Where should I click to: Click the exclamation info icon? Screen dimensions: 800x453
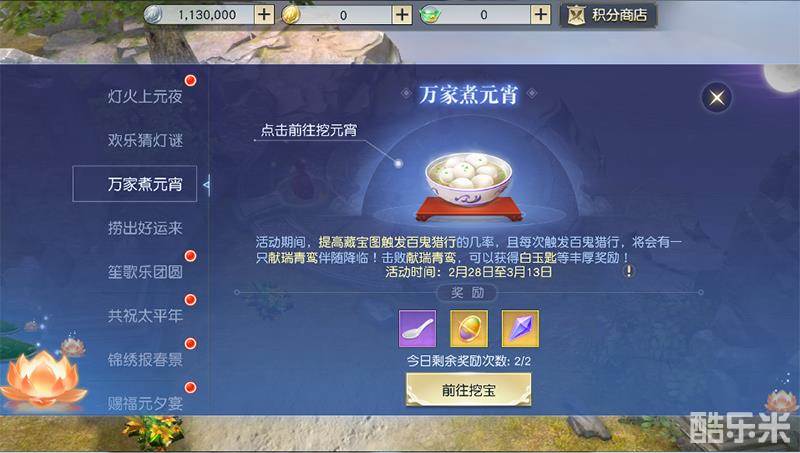[629, 271]
